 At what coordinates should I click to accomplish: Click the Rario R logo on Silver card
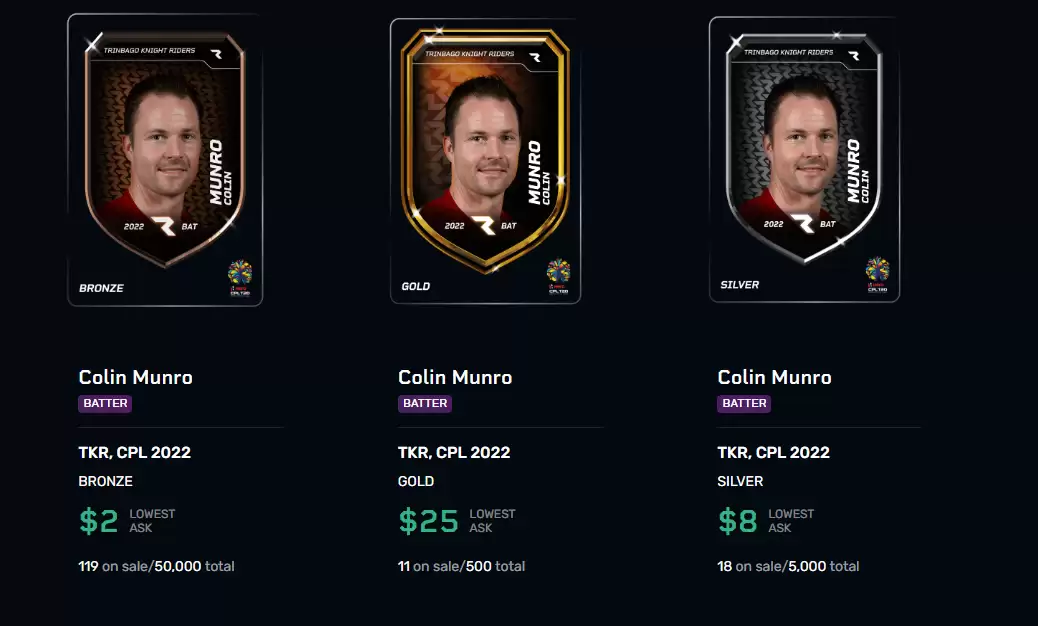click(802, 224)
